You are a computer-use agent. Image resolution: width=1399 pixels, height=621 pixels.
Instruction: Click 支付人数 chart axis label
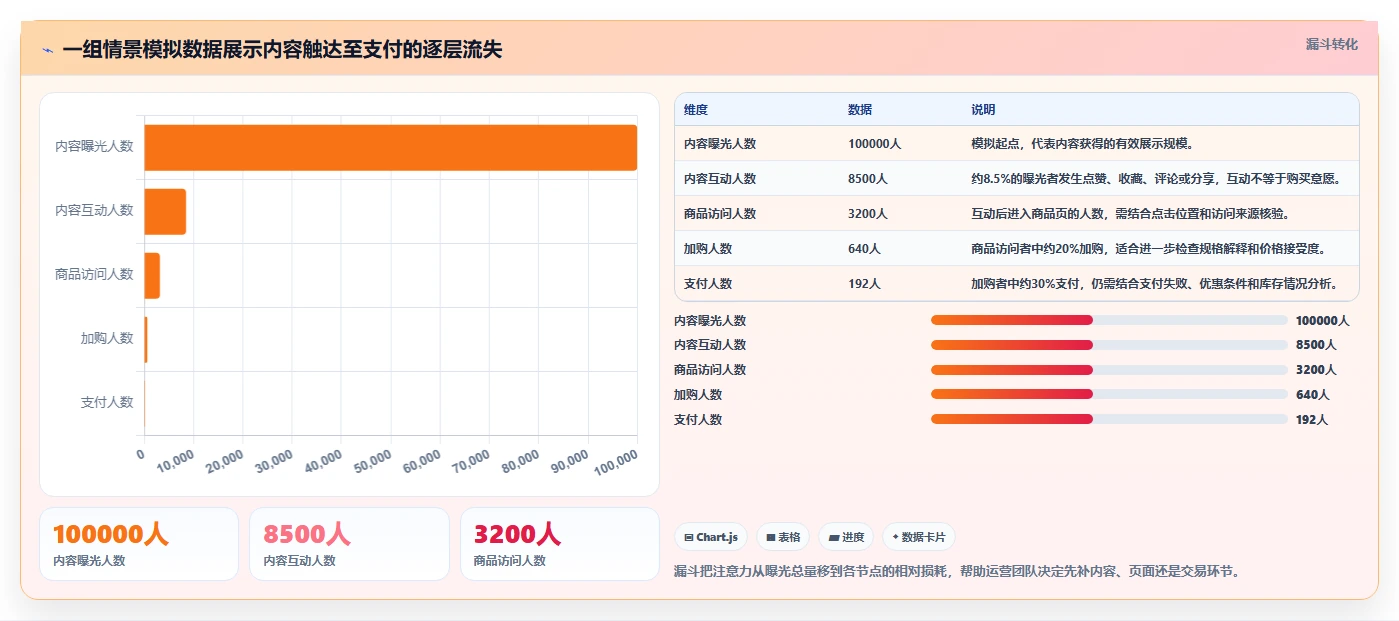(x=107, y=402)
